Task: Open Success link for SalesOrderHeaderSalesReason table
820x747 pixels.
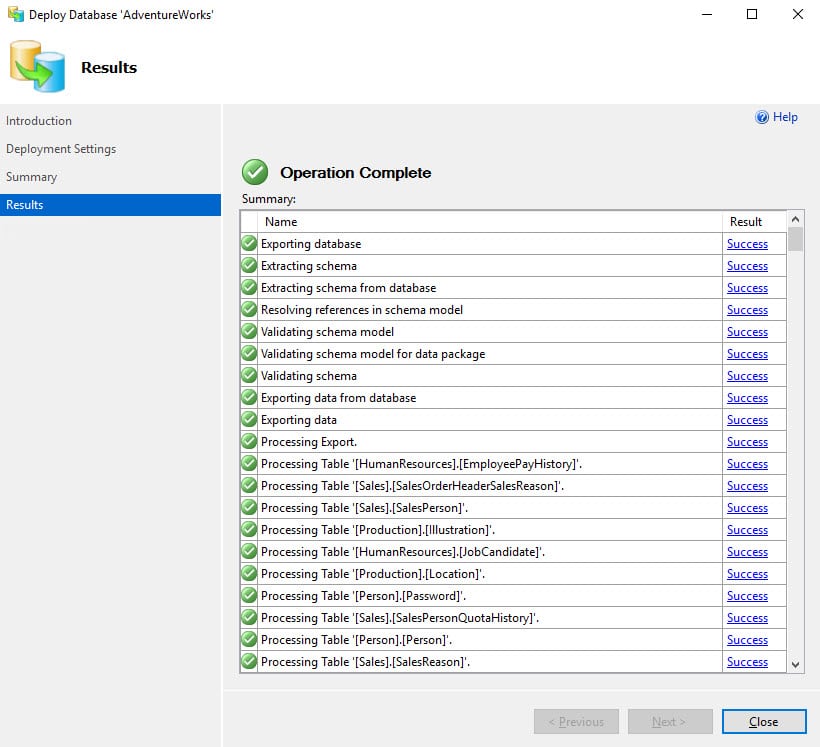Action: click(x=747, y=485)
